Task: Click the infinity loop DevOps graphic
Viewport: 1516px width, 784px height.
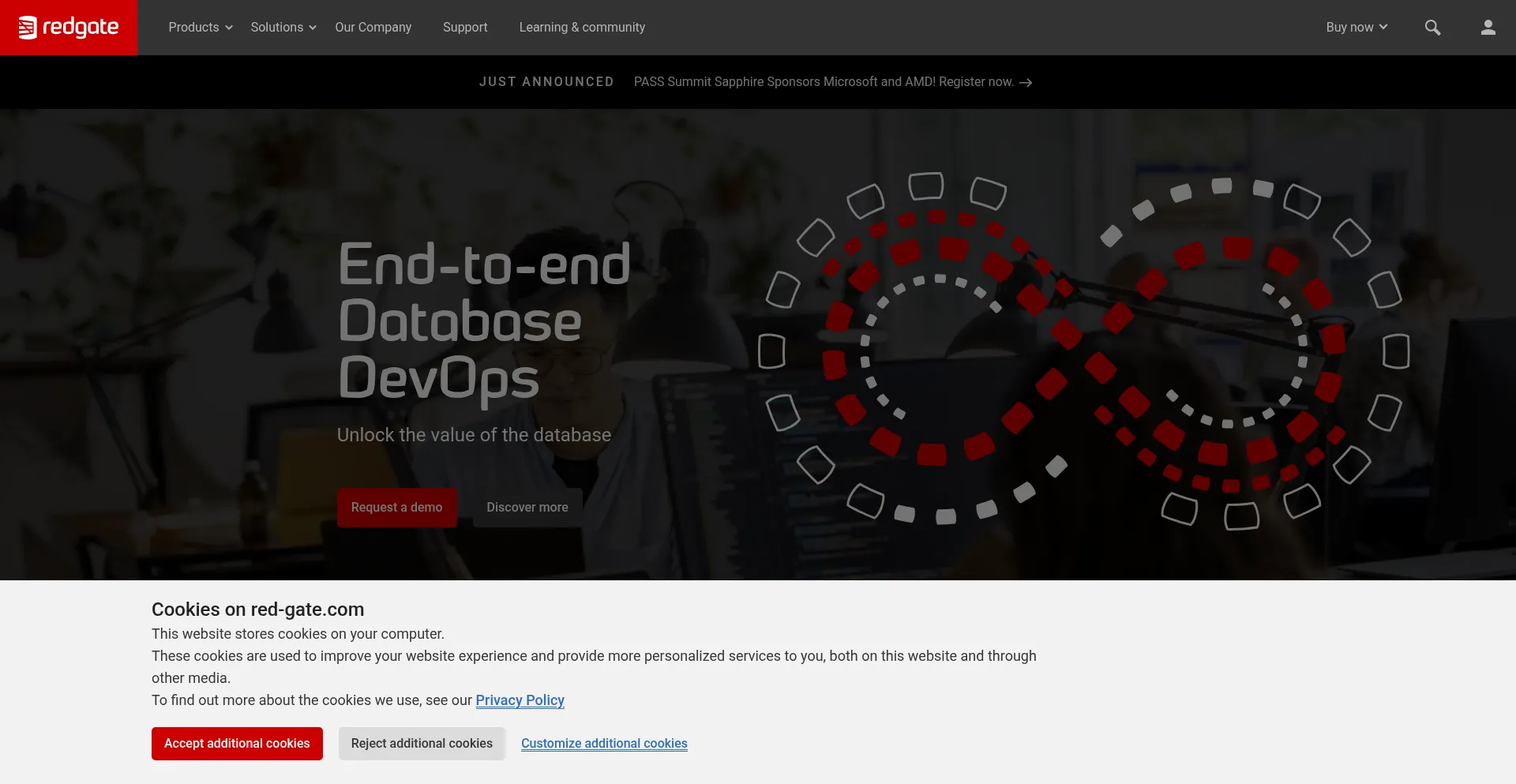Action: [1083, 351]
